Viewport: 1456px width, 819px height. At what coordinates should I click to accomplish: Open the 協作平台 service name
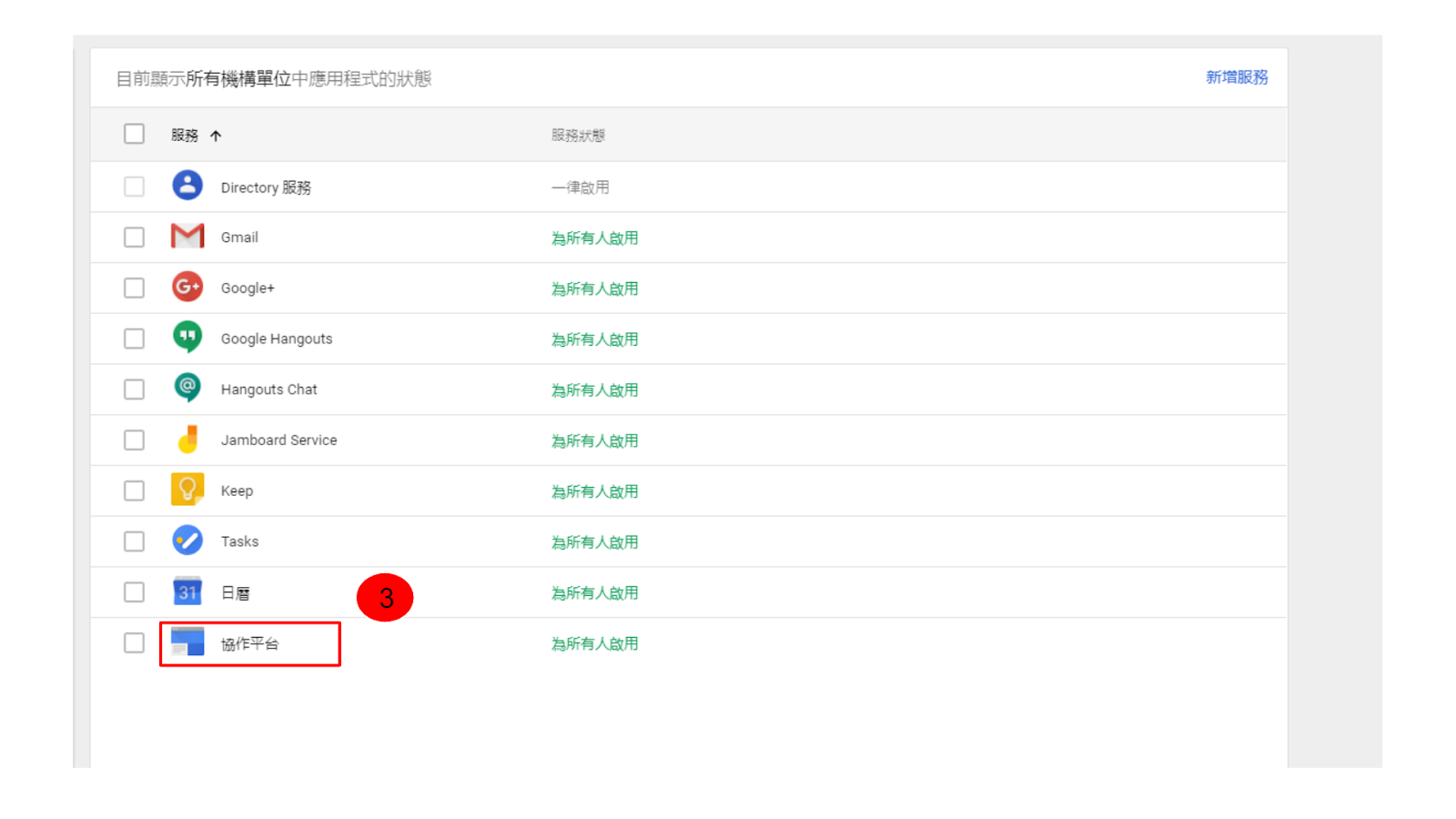tap(249, 644)
